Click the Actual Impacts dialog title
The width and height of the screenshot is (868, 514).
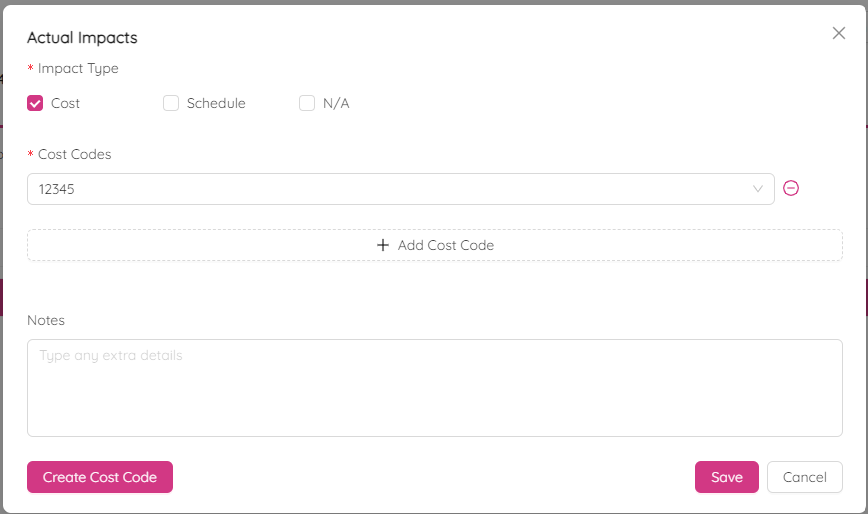point(82,38)
